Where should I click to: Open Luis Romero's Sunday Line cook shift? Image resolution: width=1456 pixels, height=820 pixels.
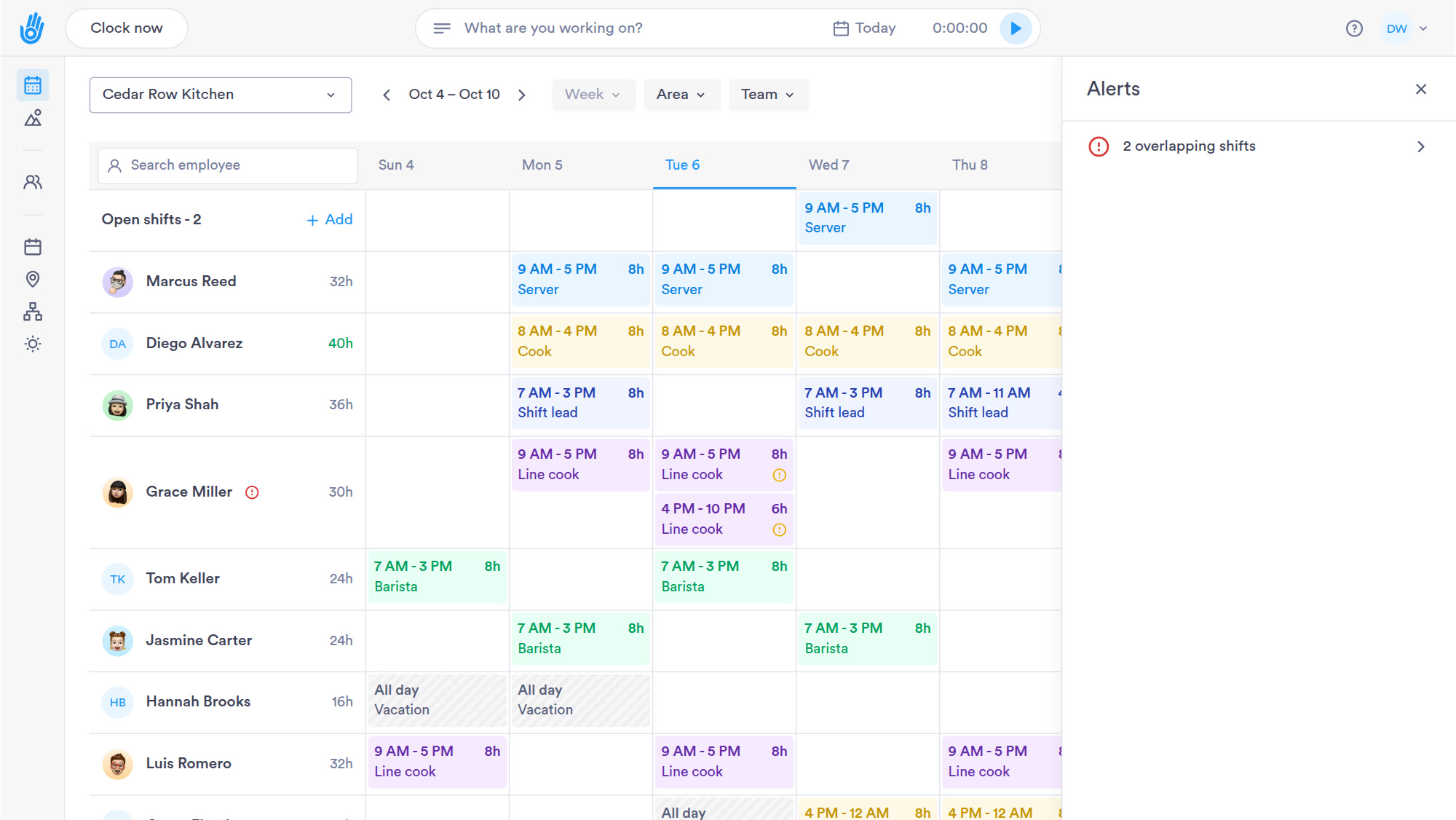437,762
